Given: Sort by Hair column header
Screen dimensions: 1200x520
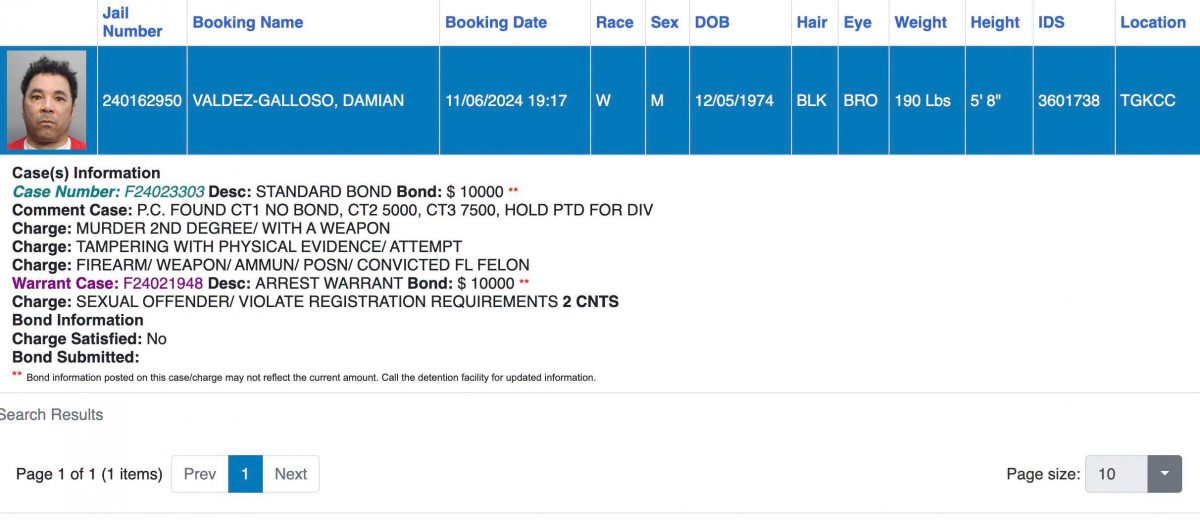Looking at the screenshot, I should tap(812, 22).
